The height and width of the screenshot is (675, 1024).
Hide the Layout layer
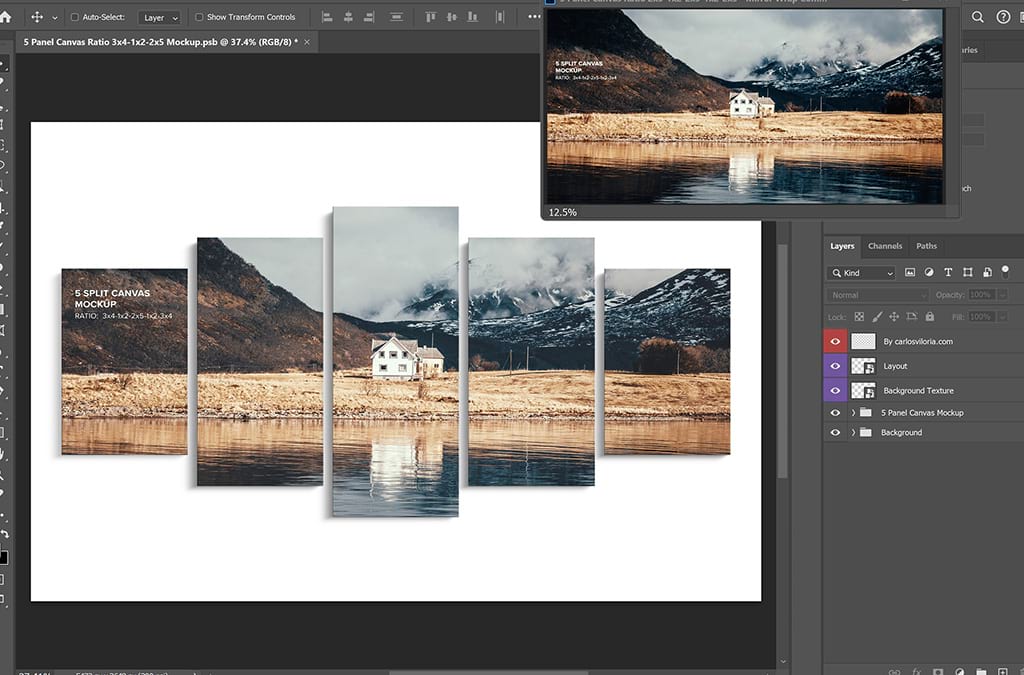point(835,366)
